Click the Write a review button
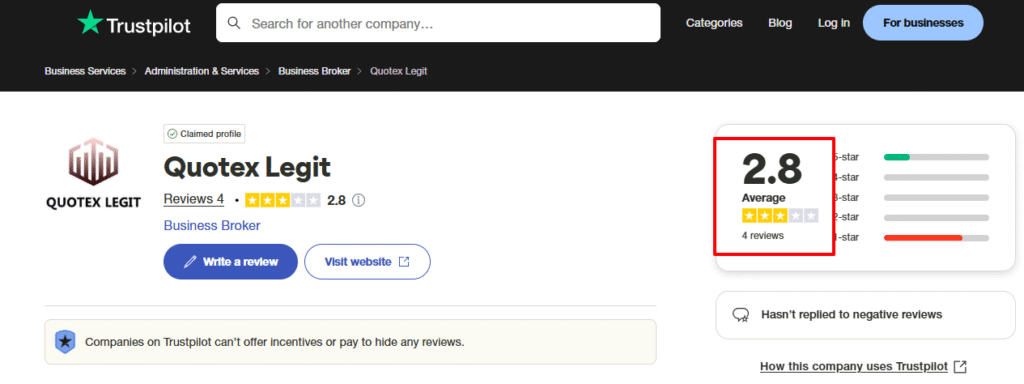 click(x=231, y=262)
